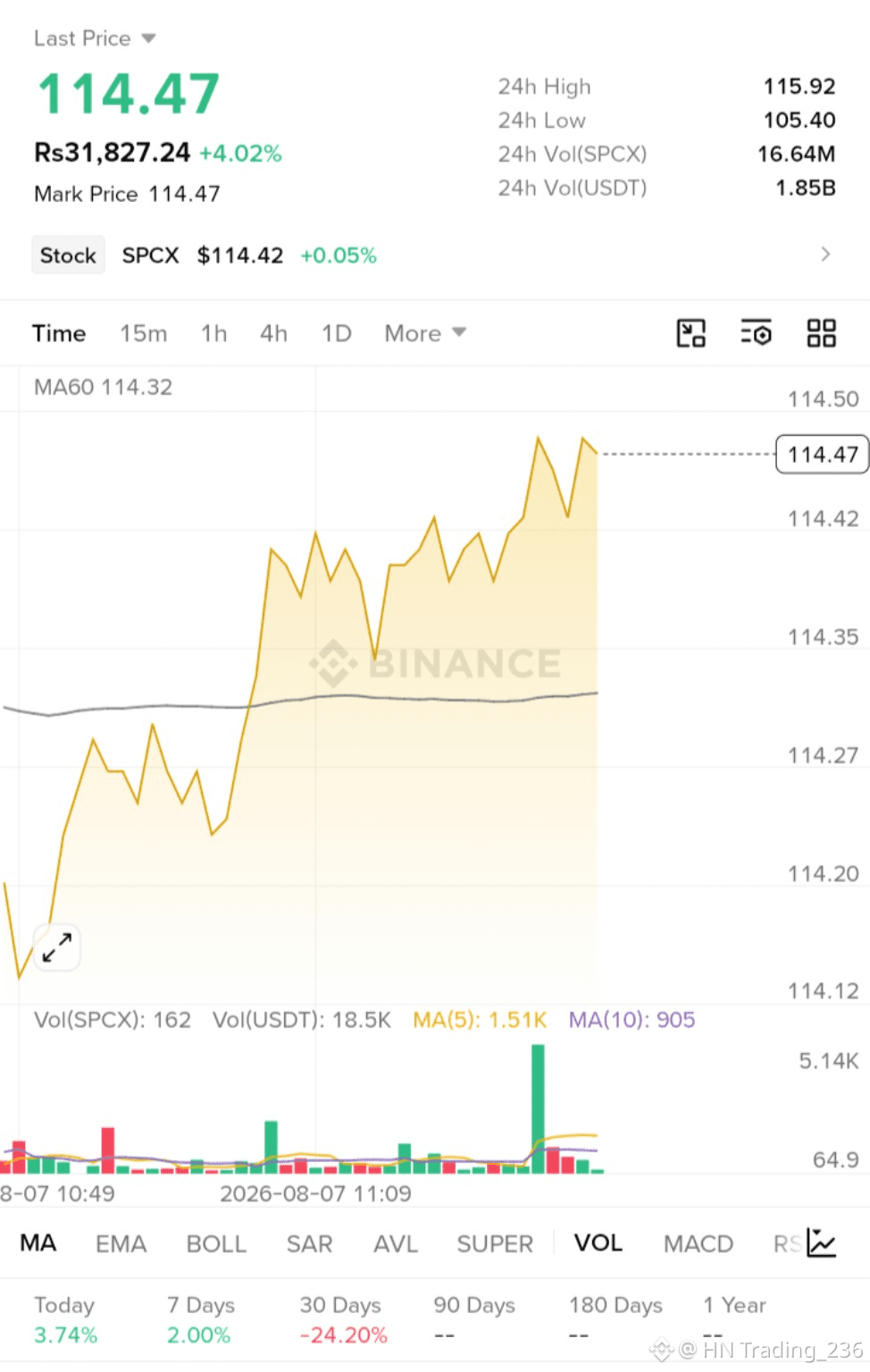
Task: Expand the More timeframes dropdown
Action: point(425,333)
